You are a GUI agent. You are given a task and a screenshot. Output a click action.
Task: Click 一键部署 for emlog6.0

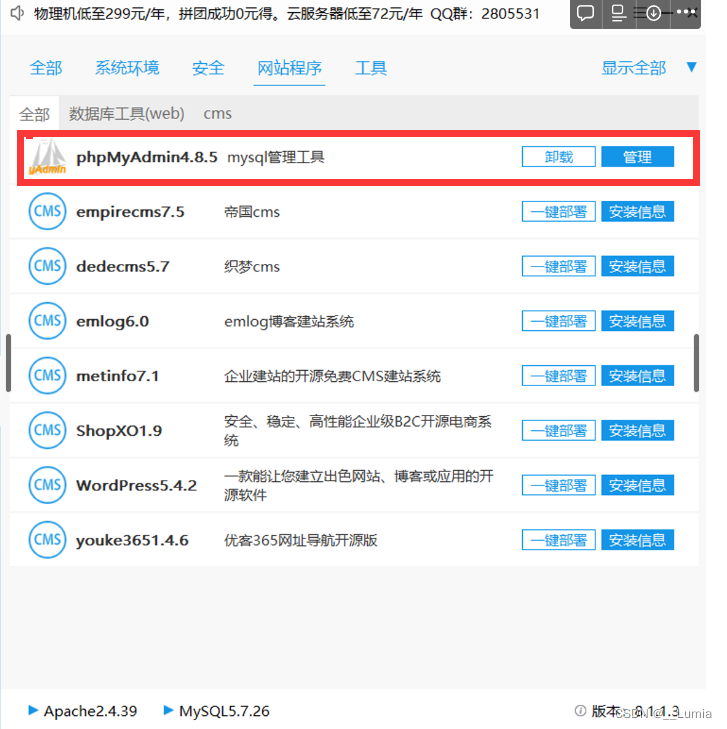559,321
